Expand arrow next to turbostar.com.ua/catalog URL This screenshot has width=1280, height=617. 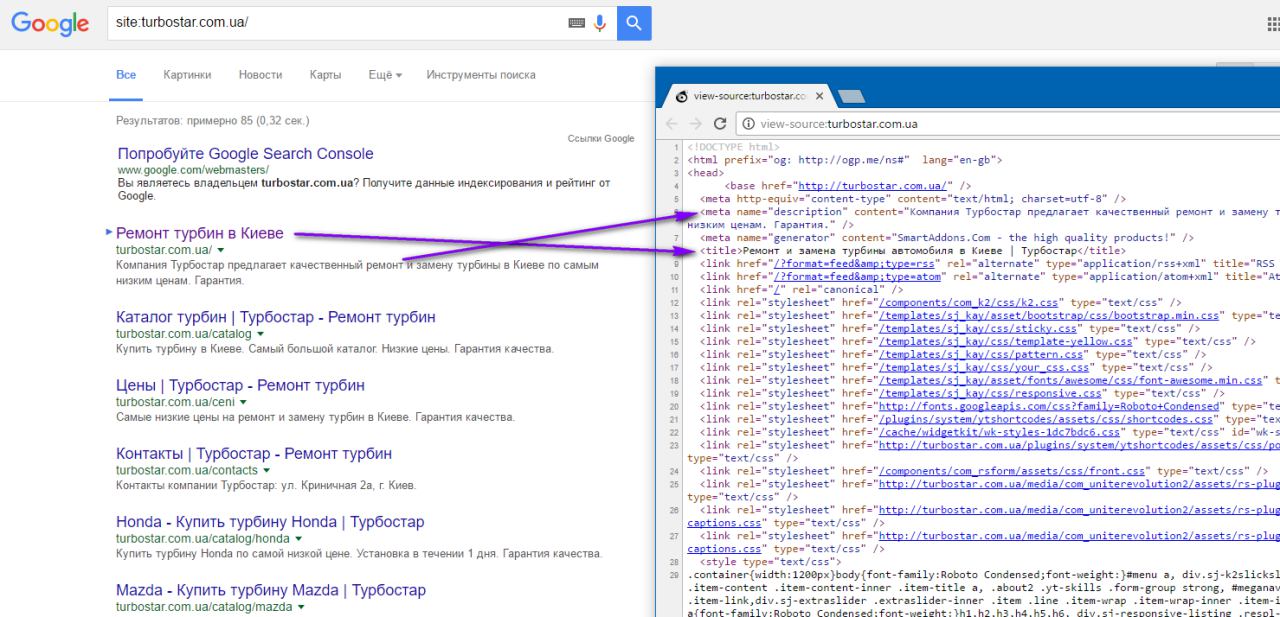(x=260, y=333)
